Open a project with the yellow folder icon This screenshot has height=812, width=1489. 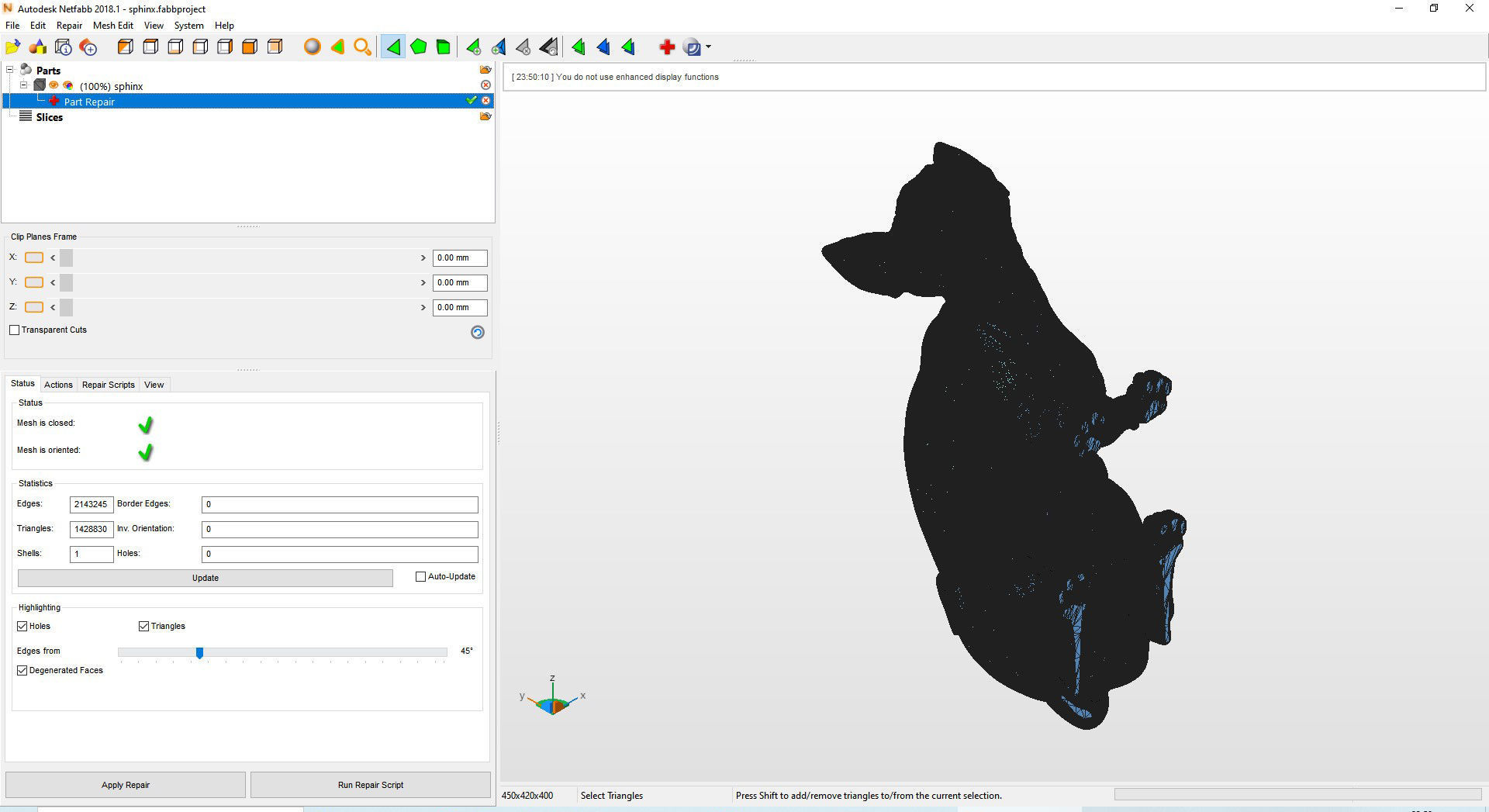coord(13,47)
